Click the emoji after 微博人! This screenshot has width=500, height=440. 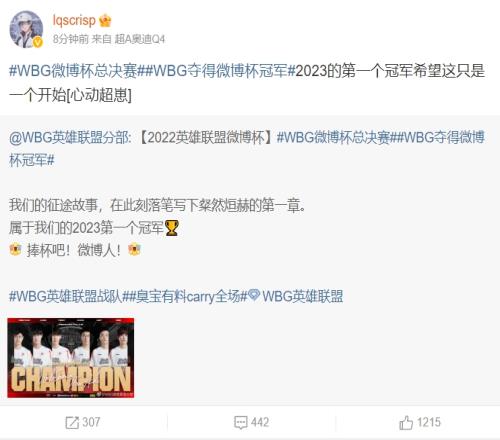[134, 250]
